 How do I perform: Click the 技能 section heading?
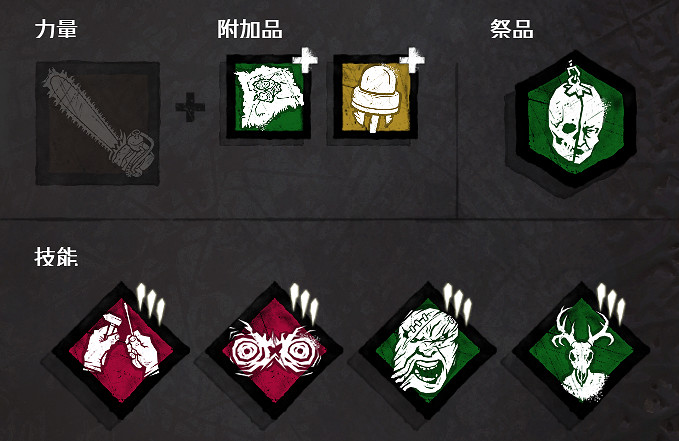click(56, 257)
